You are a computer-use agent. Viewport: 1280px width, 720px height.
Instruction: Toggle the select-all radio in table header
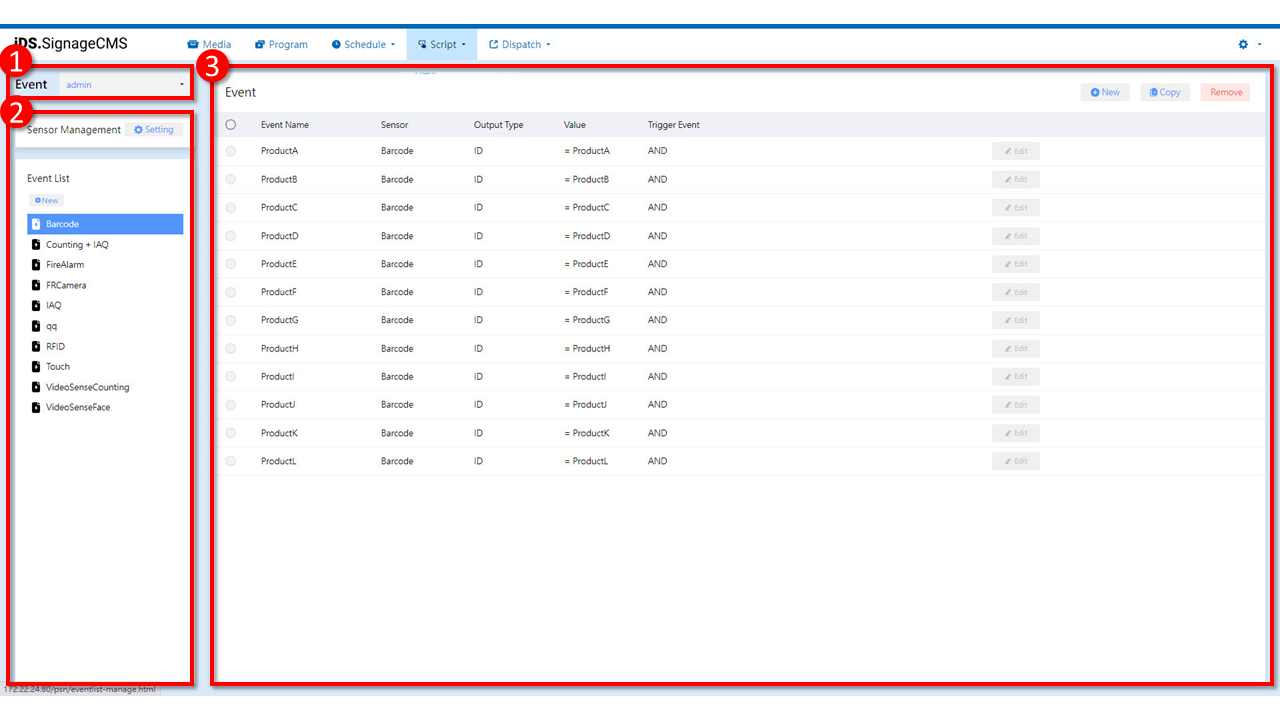pos(231,125)
